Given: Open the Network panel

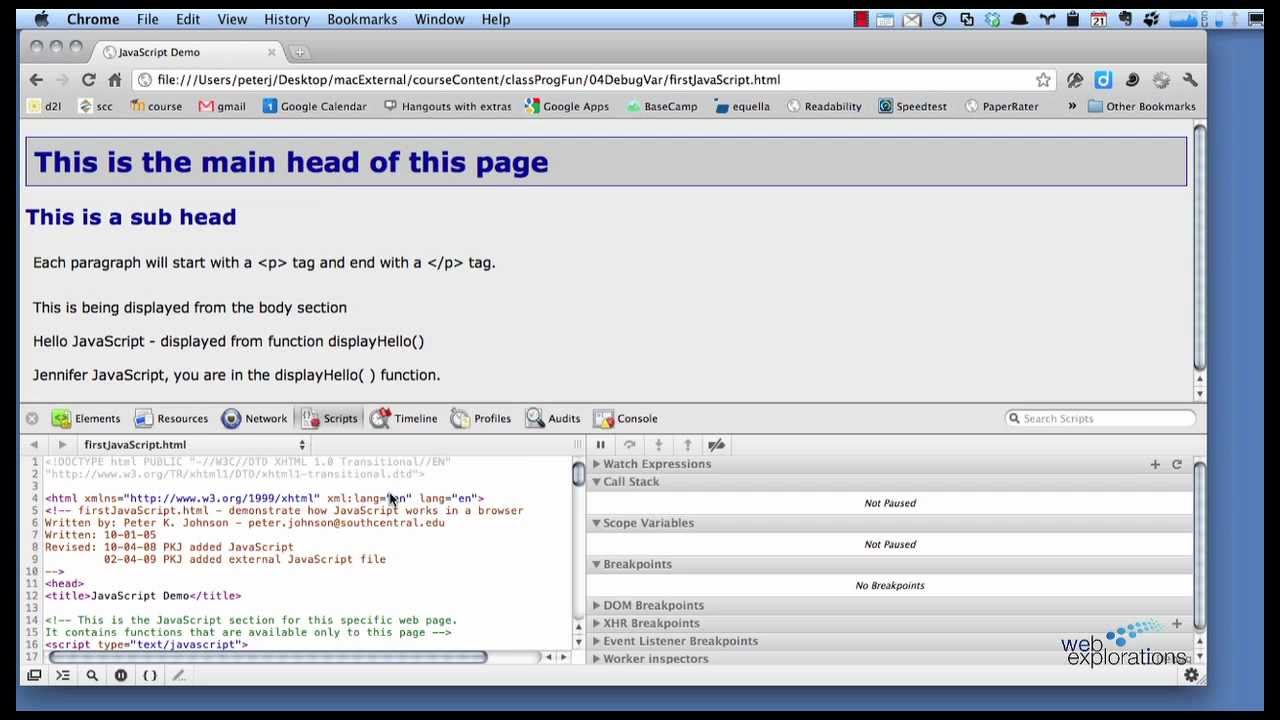Looking at the screenshot, I should click(x=254, y=419).
